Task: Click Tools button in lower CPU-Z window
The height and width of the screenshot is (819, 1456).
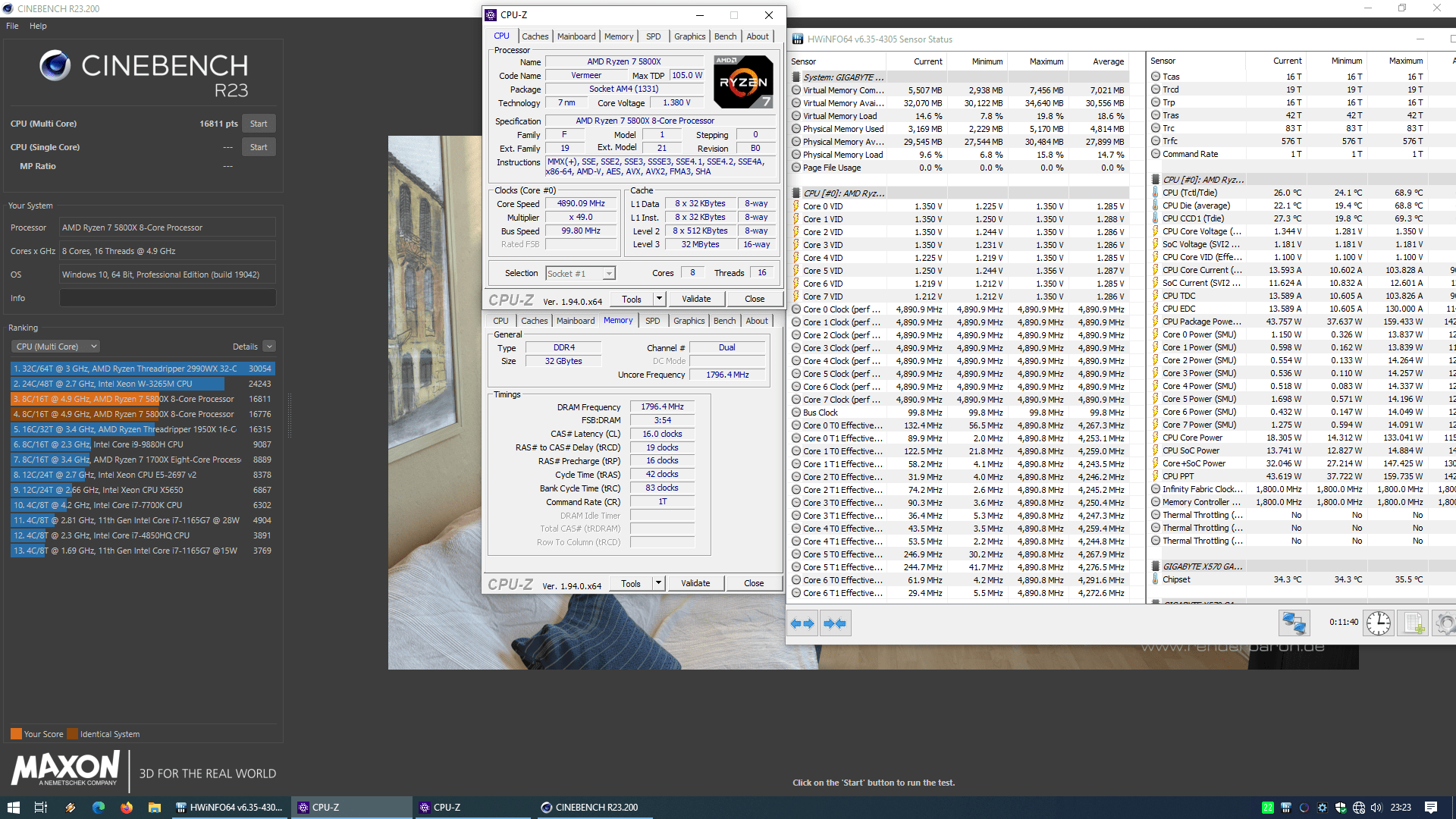Action: pos(631,583)
